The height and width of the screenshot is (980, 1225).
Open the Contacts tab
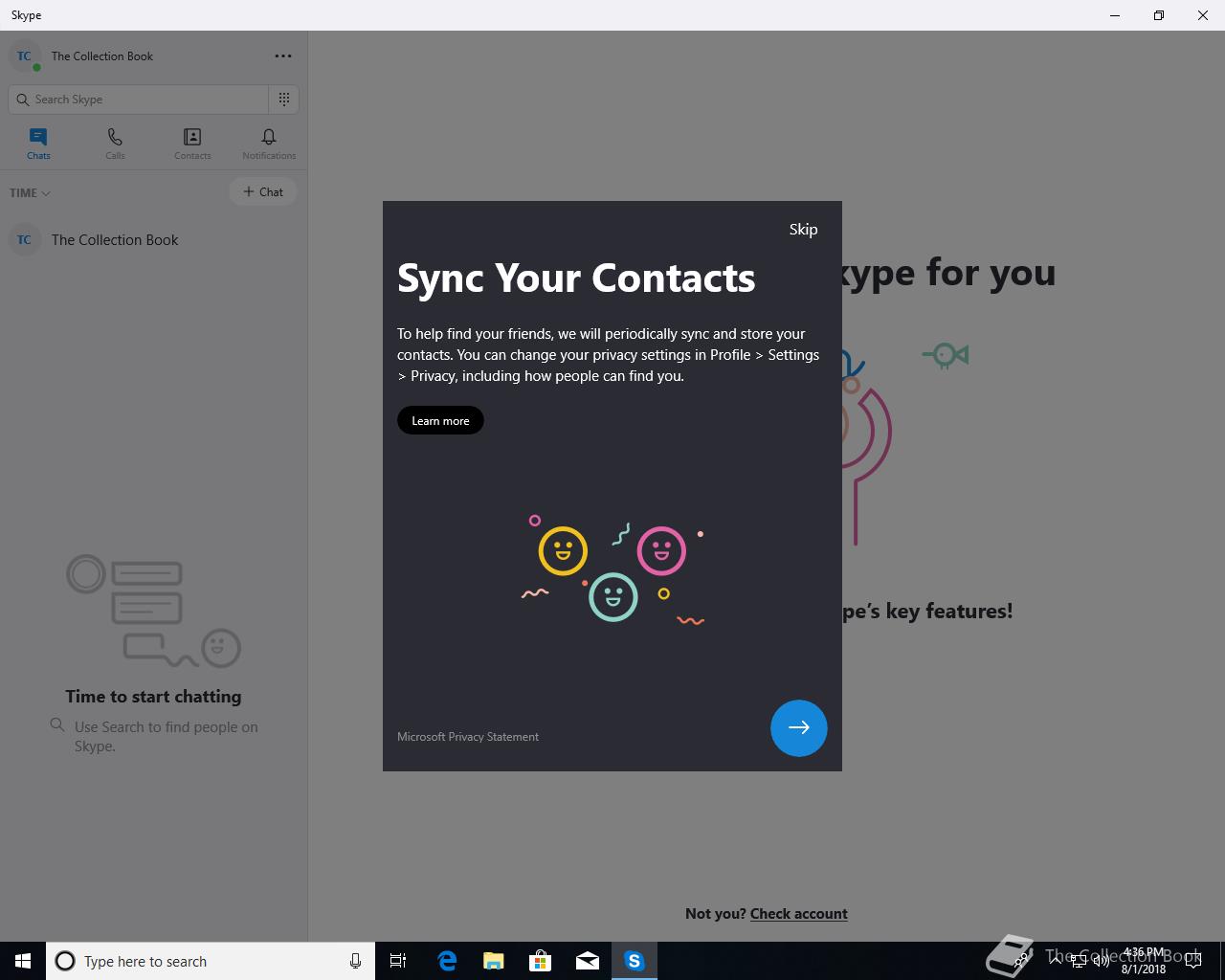(x=192, y=144)
